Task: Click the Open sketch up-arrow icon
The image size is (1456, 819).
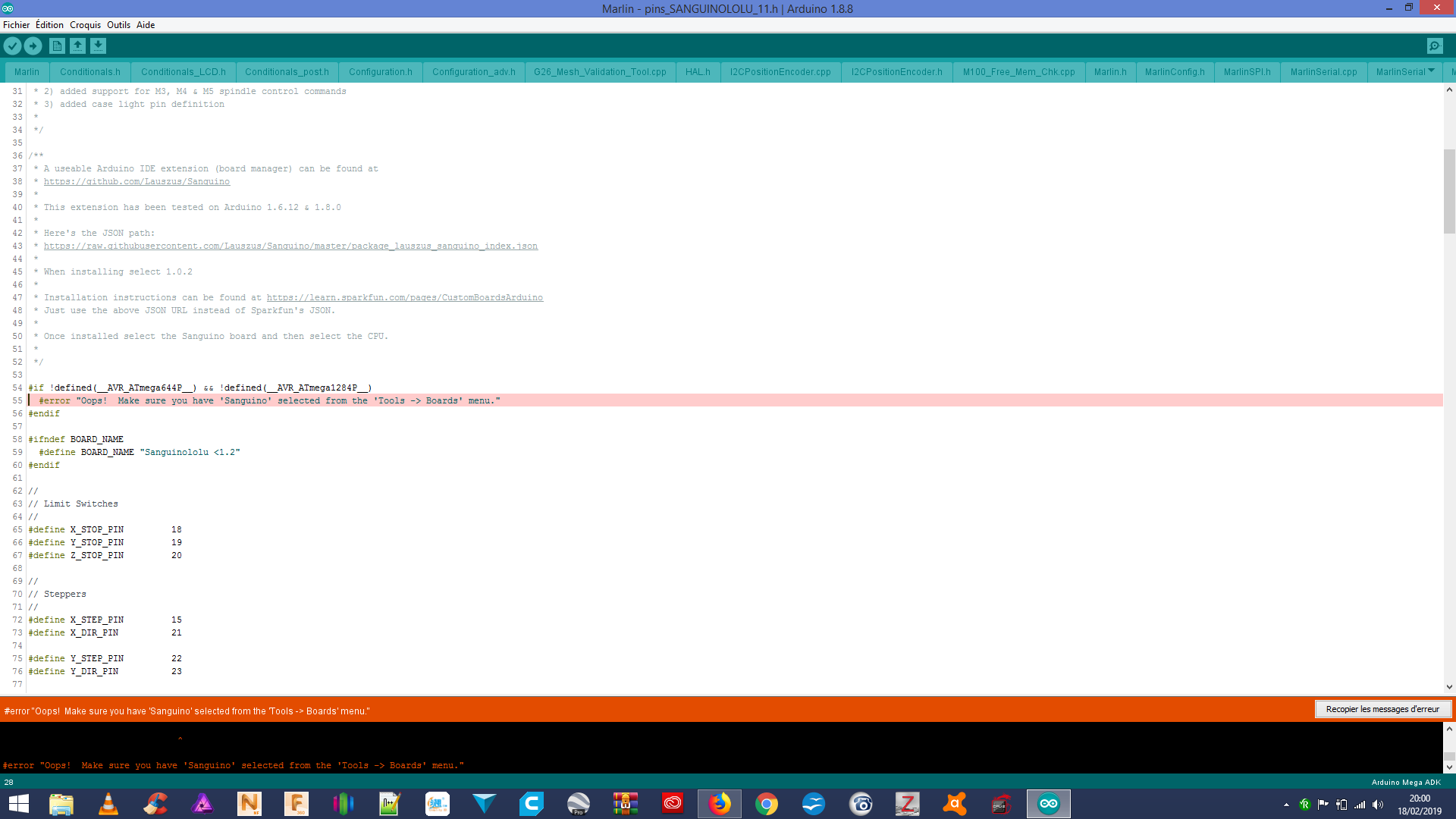Action: pyautogui.click(x=77, y=46)
